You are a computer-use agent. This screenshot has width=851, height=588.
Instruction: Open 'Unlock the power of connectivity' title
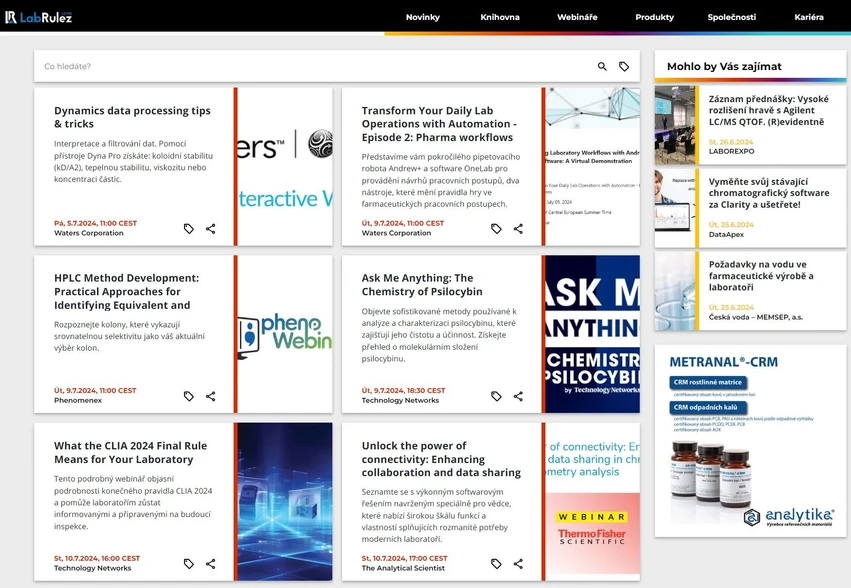click(x=441, y=459)
